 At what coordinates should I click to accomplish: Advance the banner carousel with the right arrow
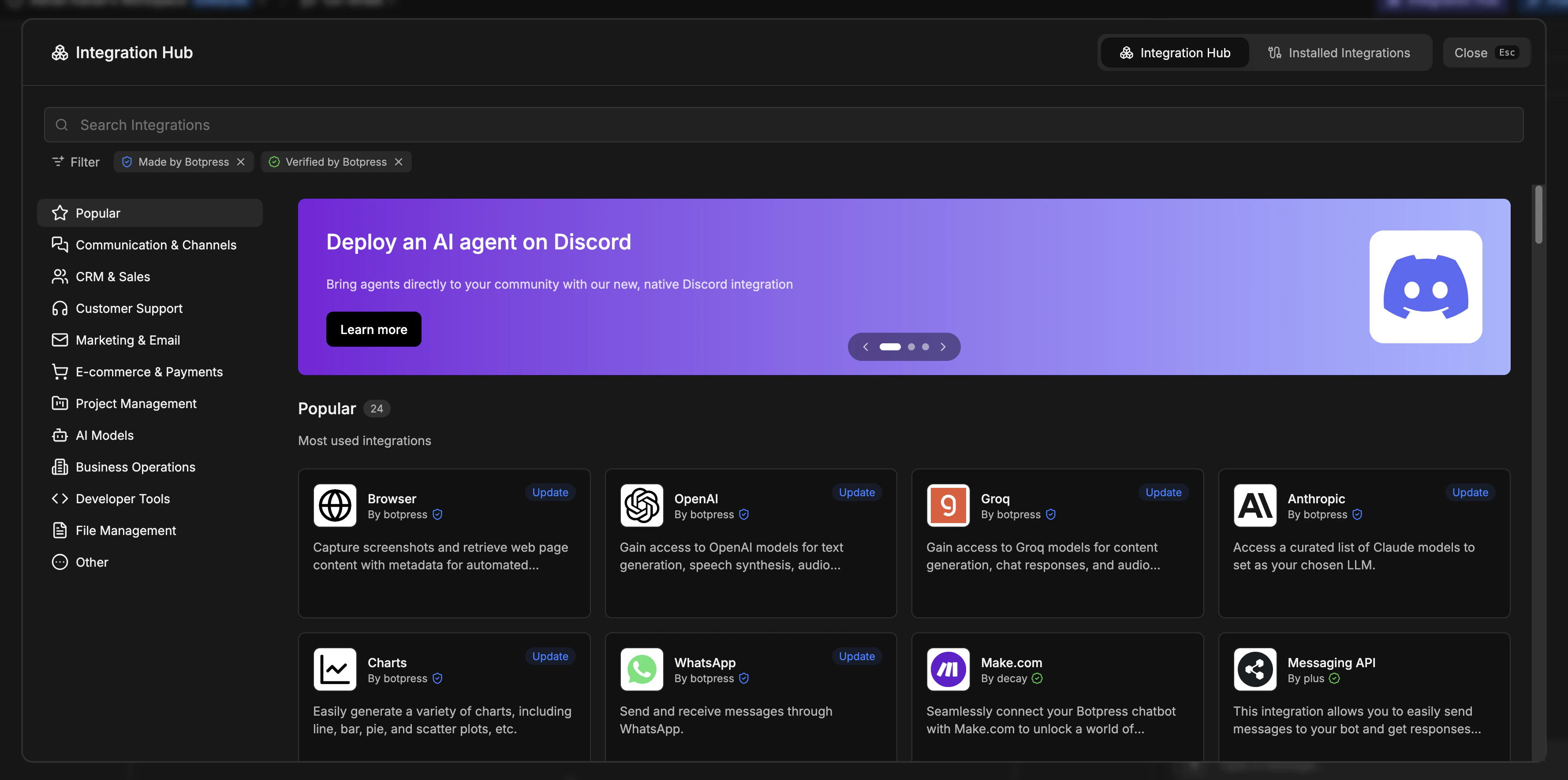(x=943, y=346)
